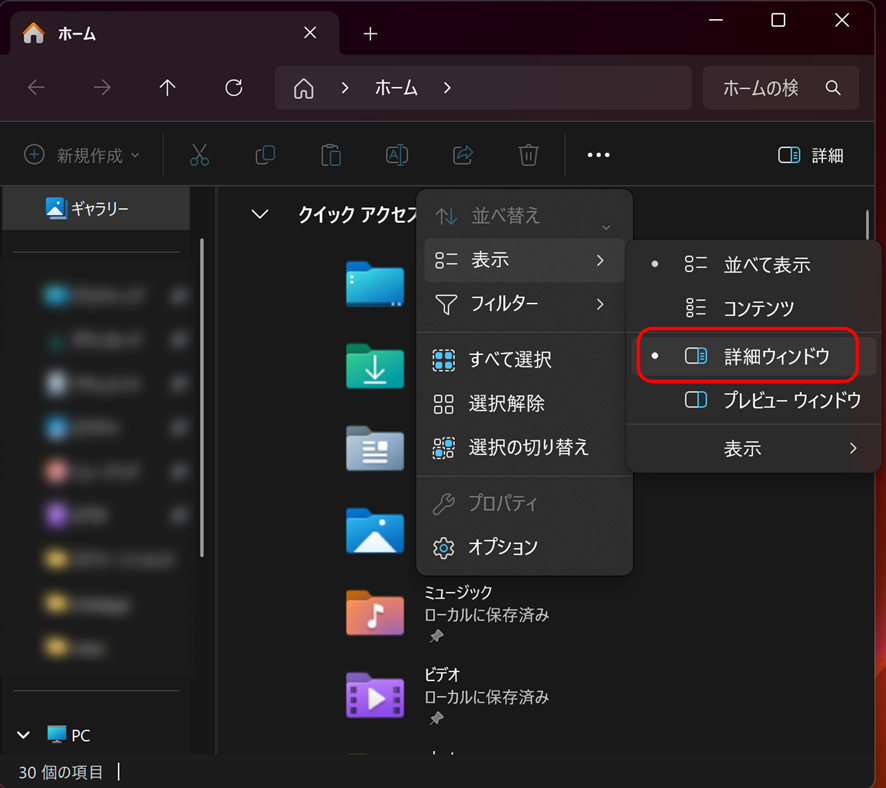Click the Paste clipboard icon

[331, 155]
